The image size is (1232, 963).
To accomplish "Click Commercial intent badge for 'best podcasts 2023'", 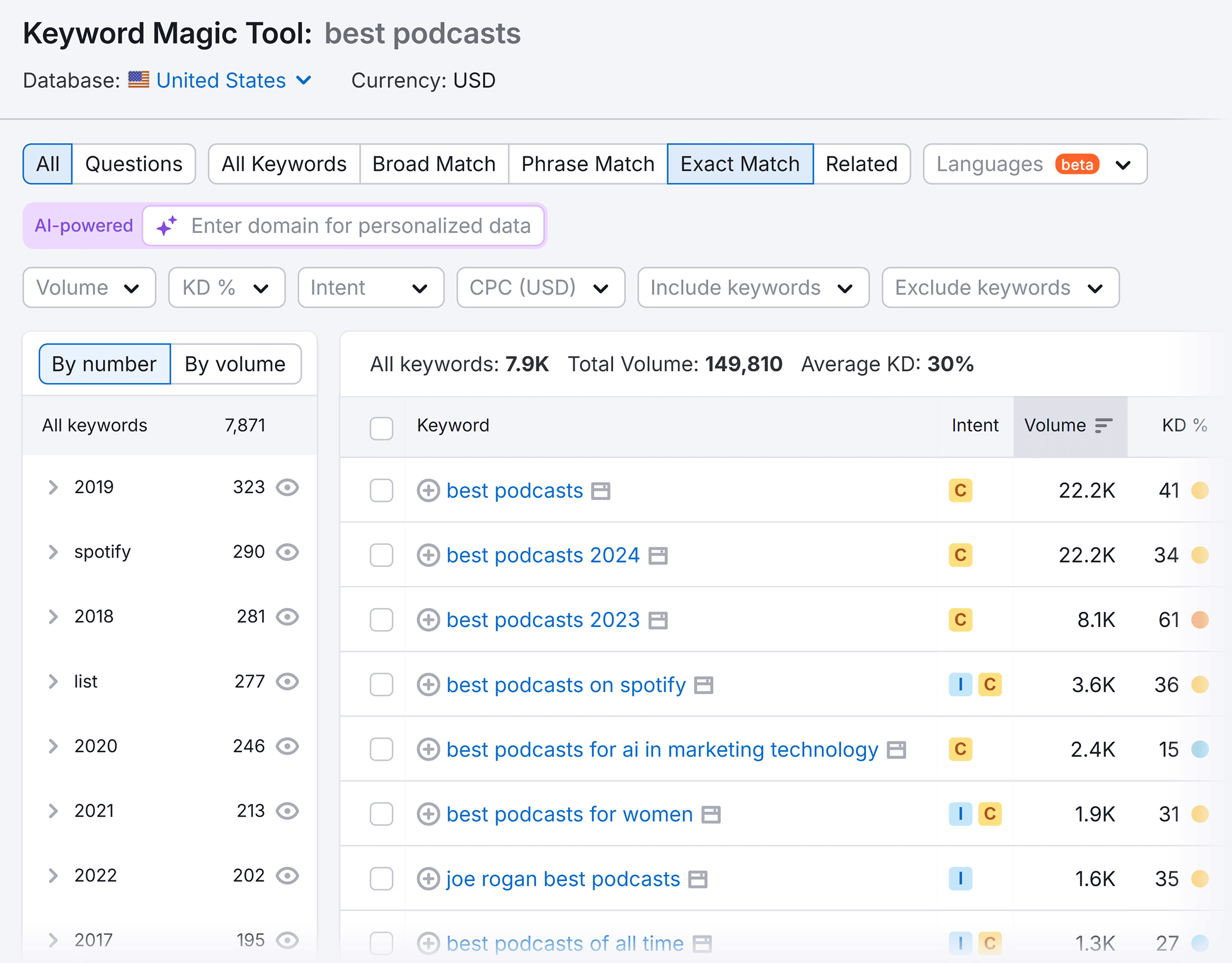I will pos(960,620).
